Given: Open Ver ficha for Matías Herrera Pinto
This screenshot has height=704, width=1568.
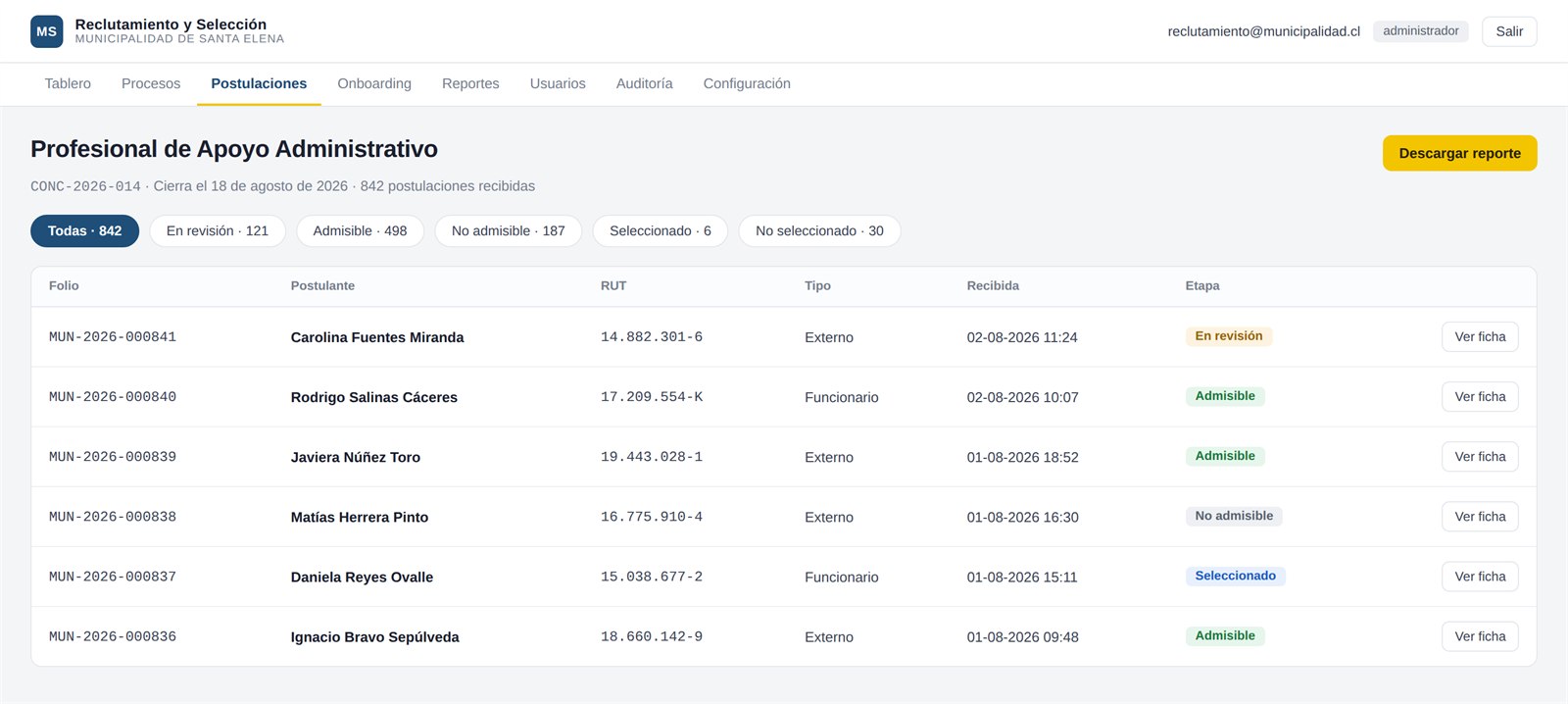Looking at the screenshot, I should pyautogui.click(x=1480, y=517).
